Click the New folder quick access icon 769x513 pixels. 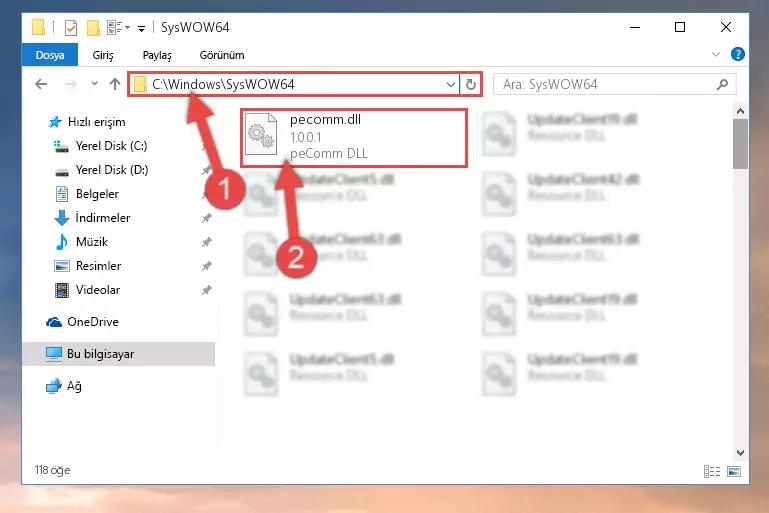[x=93, y=27]
